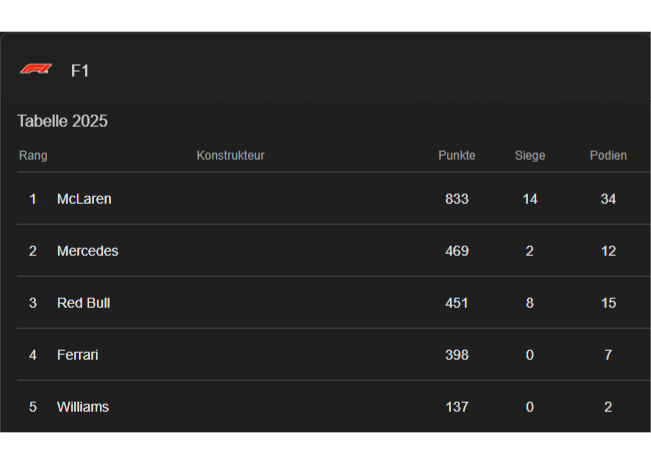Click Red Bull's 451 points value

(457, 303)
